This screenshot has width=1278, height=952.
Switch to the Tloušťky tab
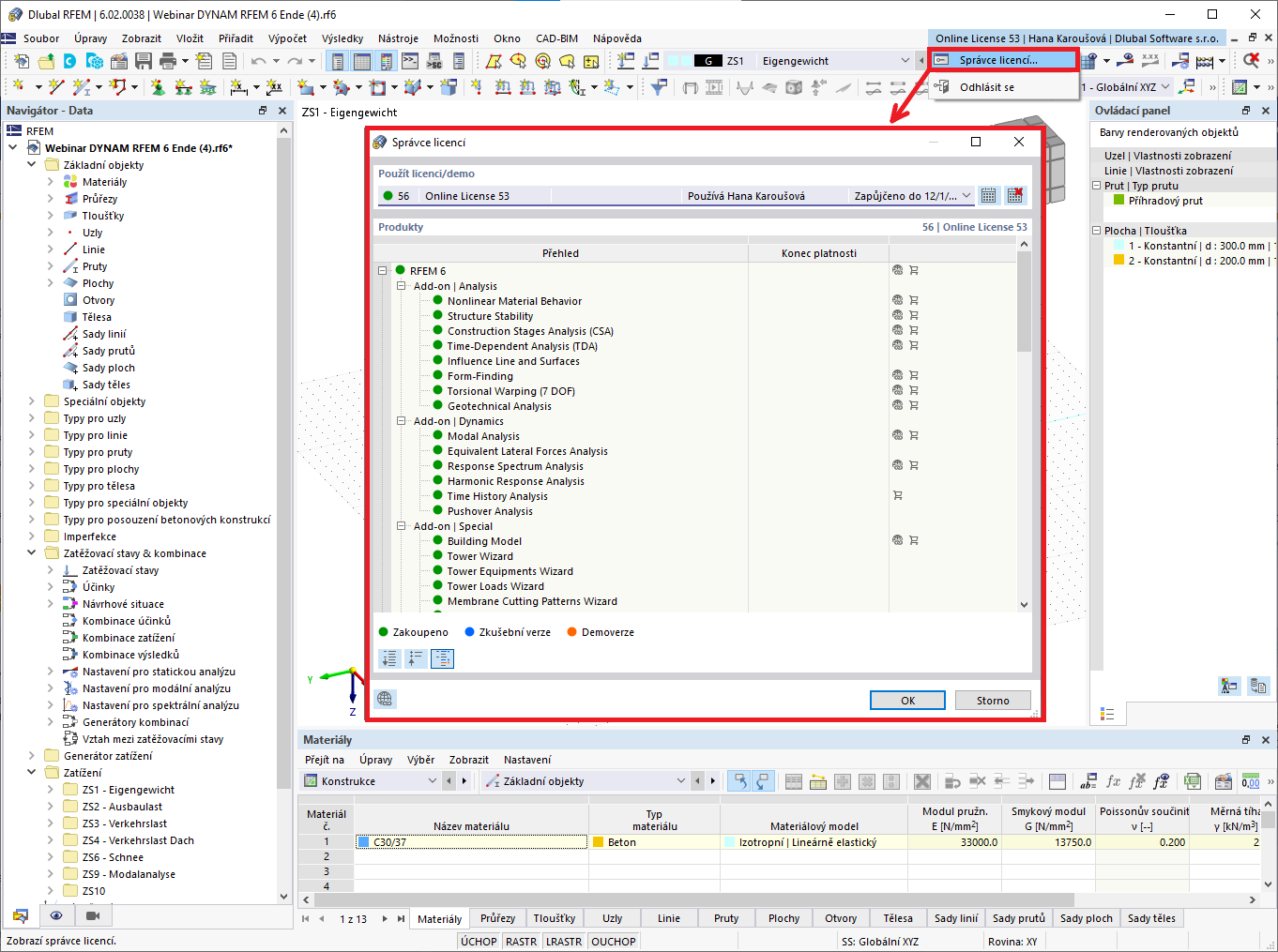pyautogui.click(x=555, y=918)
